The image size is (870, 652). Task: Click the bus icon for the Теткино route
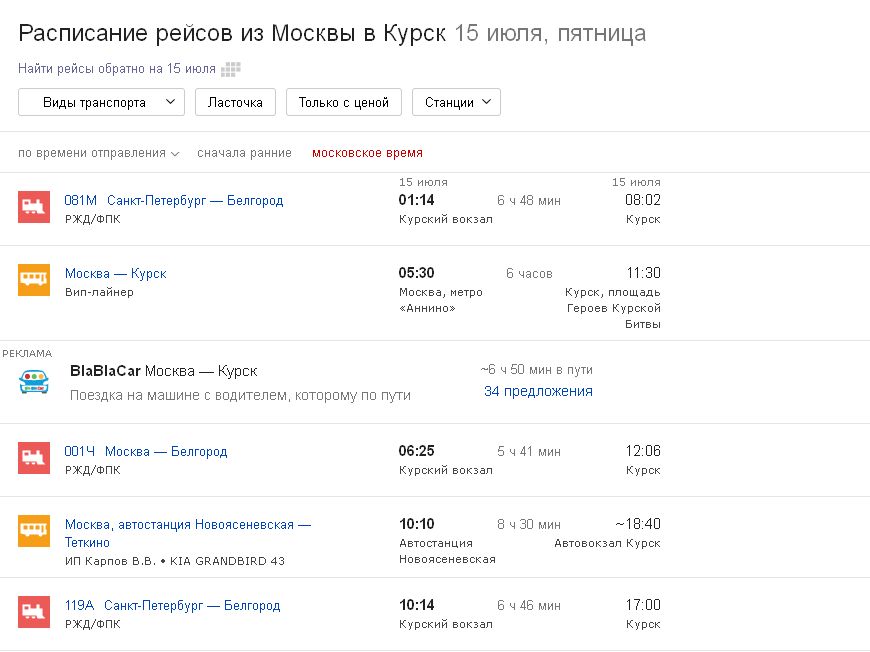click(x=34, y=531)
